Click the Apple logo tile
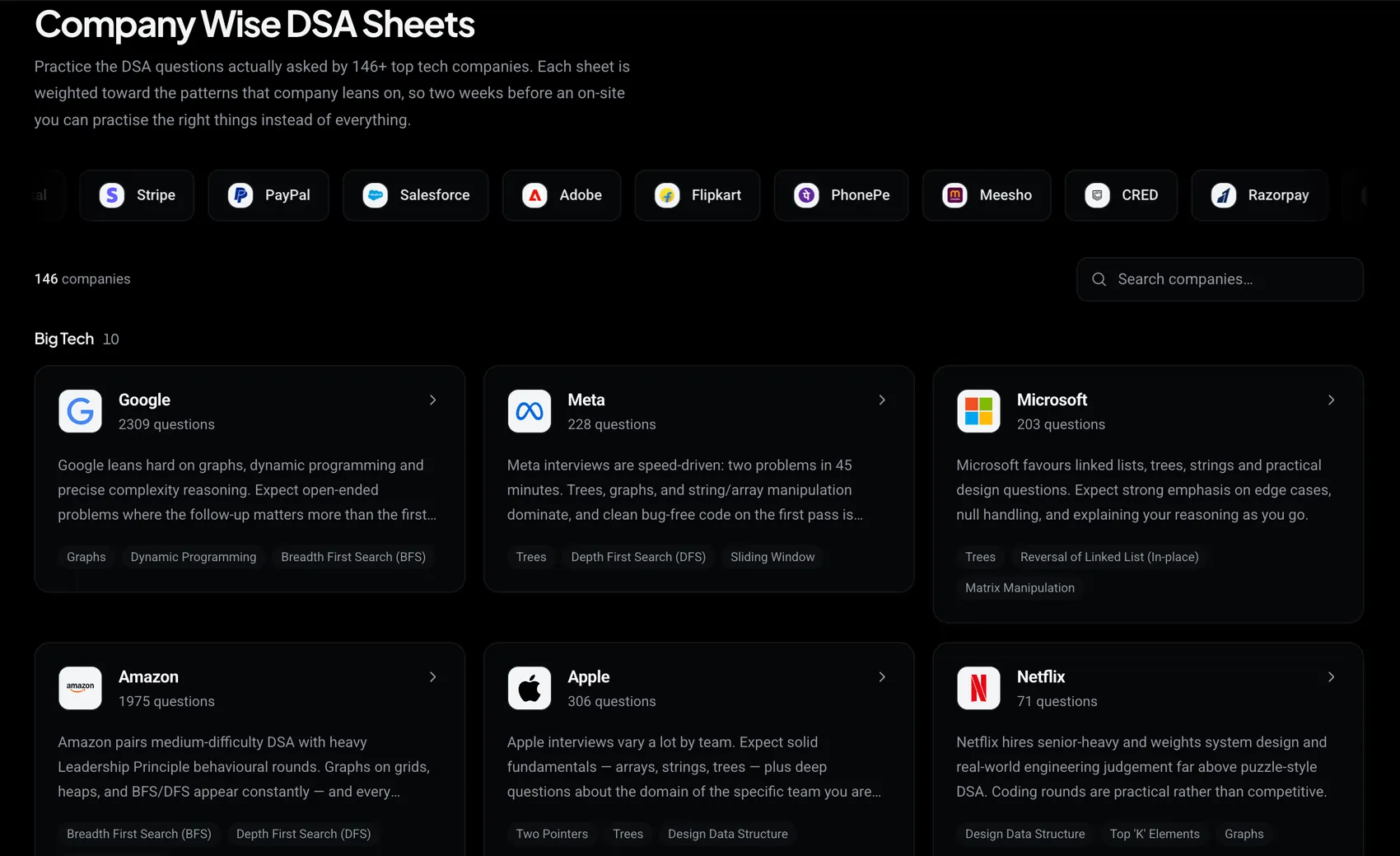1400x856 pixels. (x=530, y=688)
